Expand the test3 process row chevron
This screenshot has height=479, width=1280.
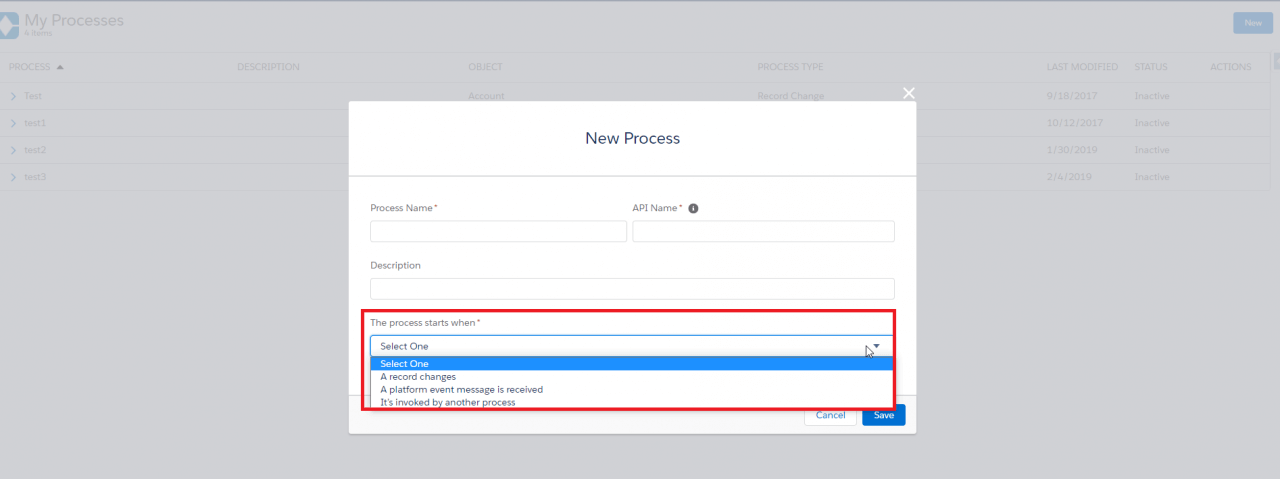tap(13, 177)
